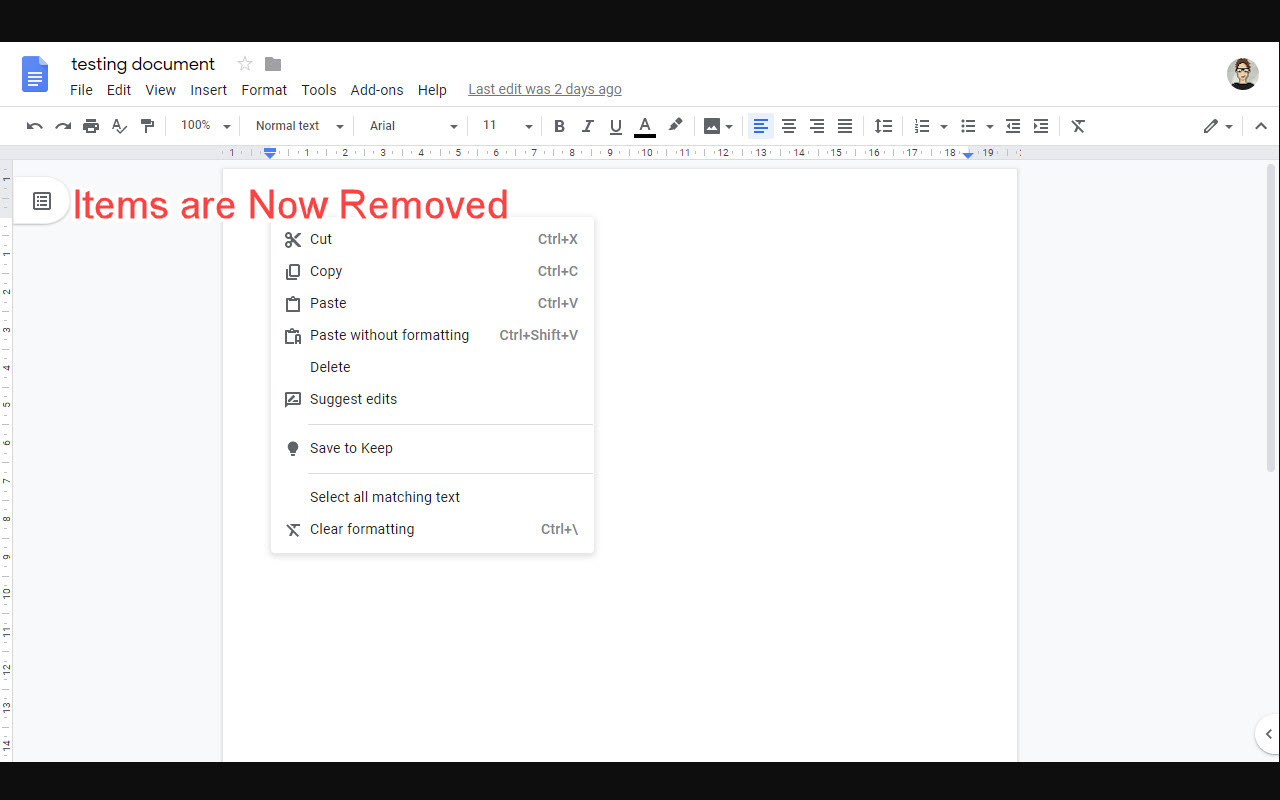Decrease indent icon

1013,126
